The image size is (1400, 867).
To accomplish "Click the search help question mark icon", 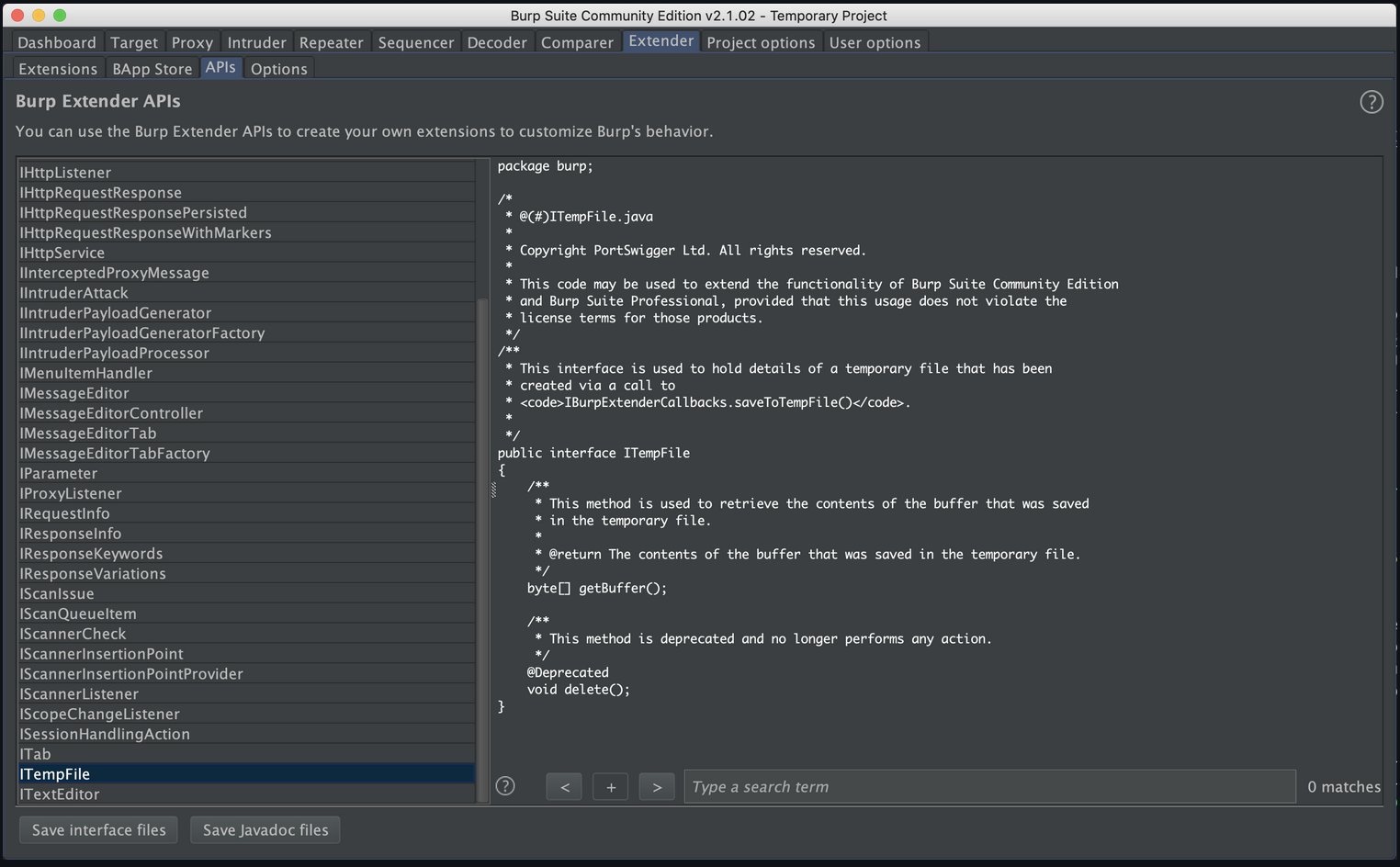I will pos(505,786).
